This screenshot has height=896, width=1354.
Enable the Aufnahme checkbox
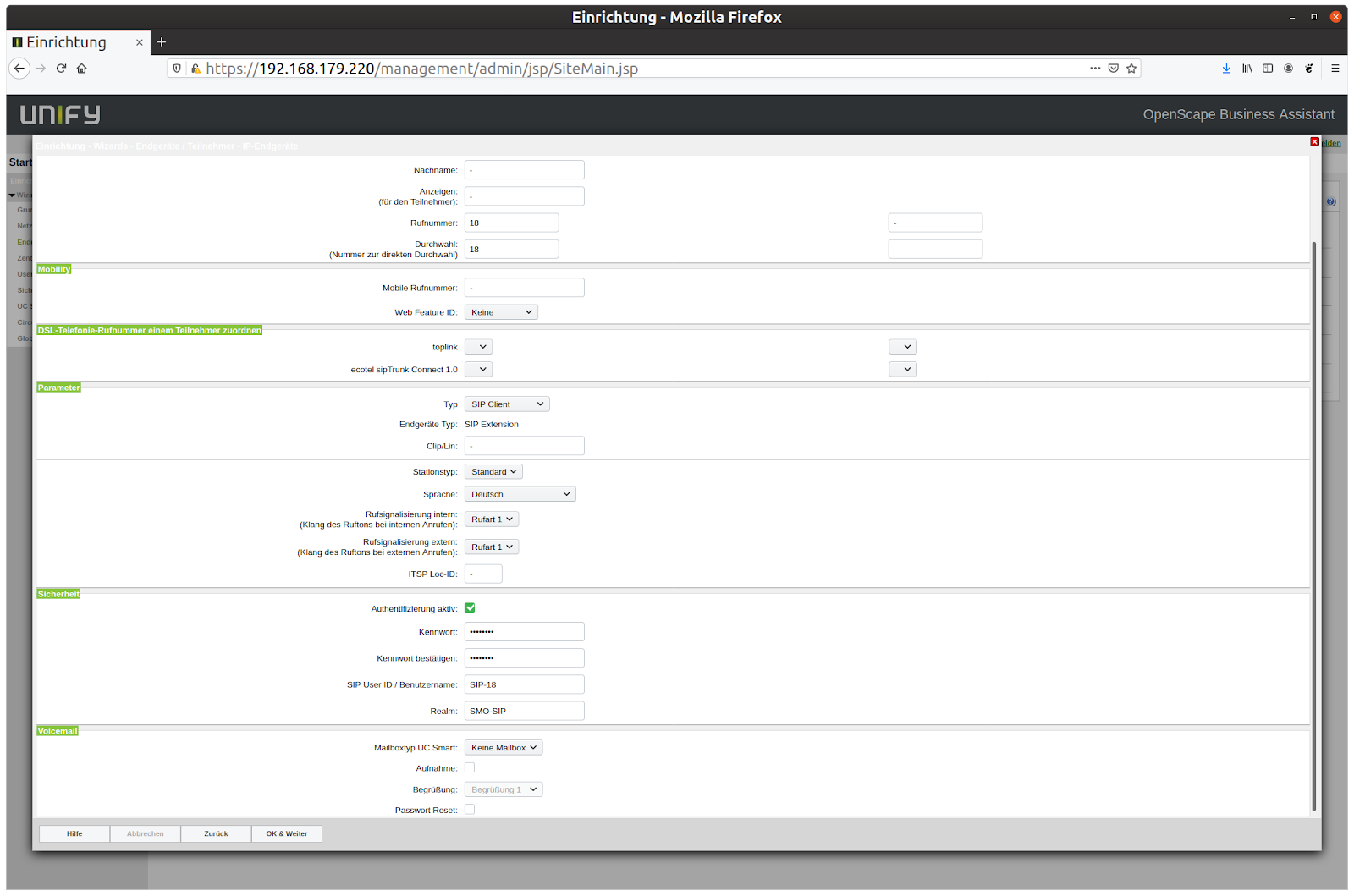(x=470, y=767)
